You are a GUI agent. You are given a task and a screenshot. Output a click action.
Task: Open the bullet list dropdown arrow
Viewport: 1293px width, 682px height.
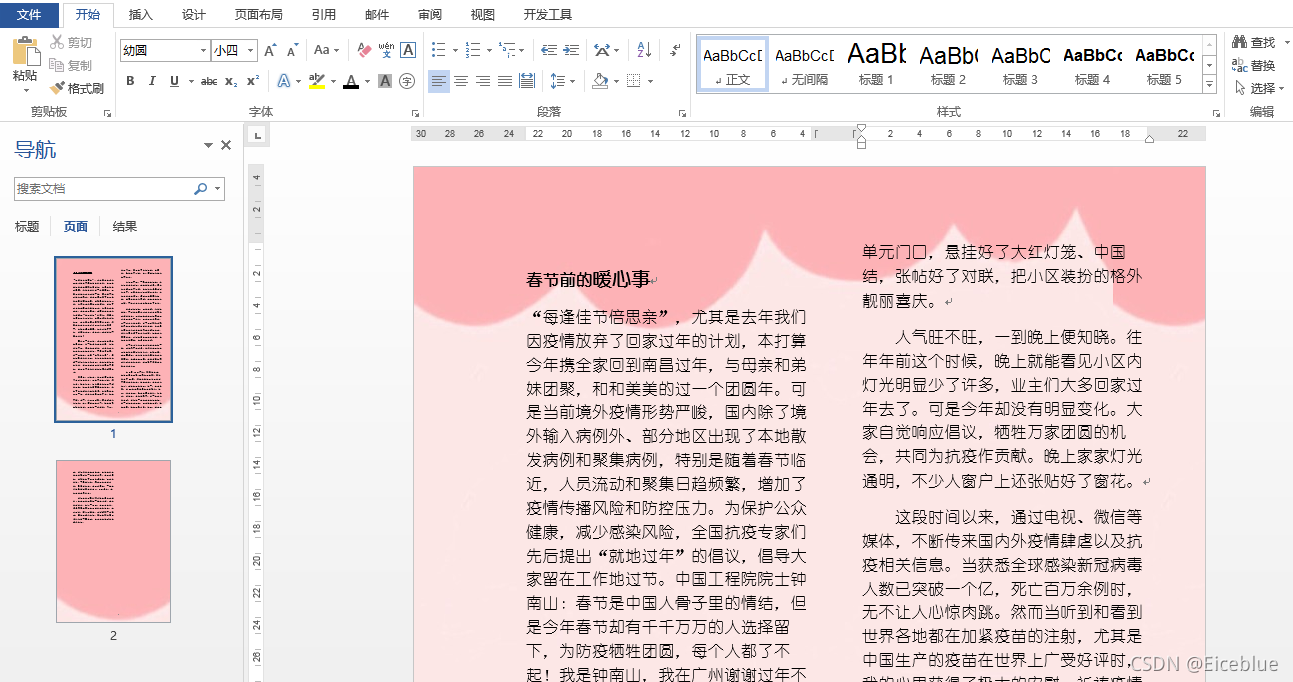point(455,50)
